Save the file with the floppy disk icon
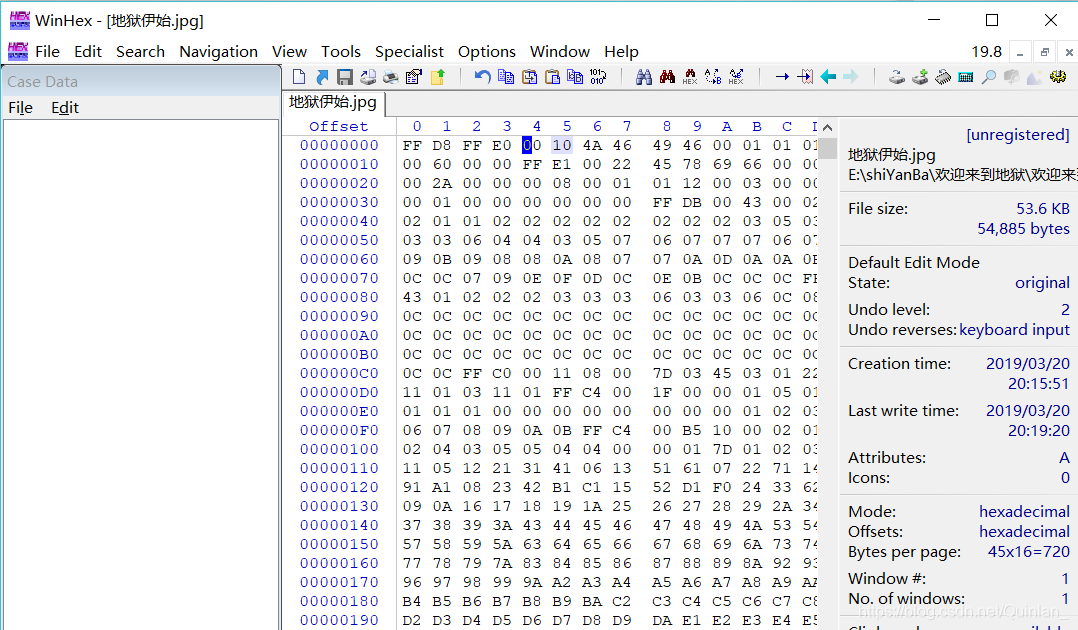The image size is (1078, 630). click(x=345, y=77)
